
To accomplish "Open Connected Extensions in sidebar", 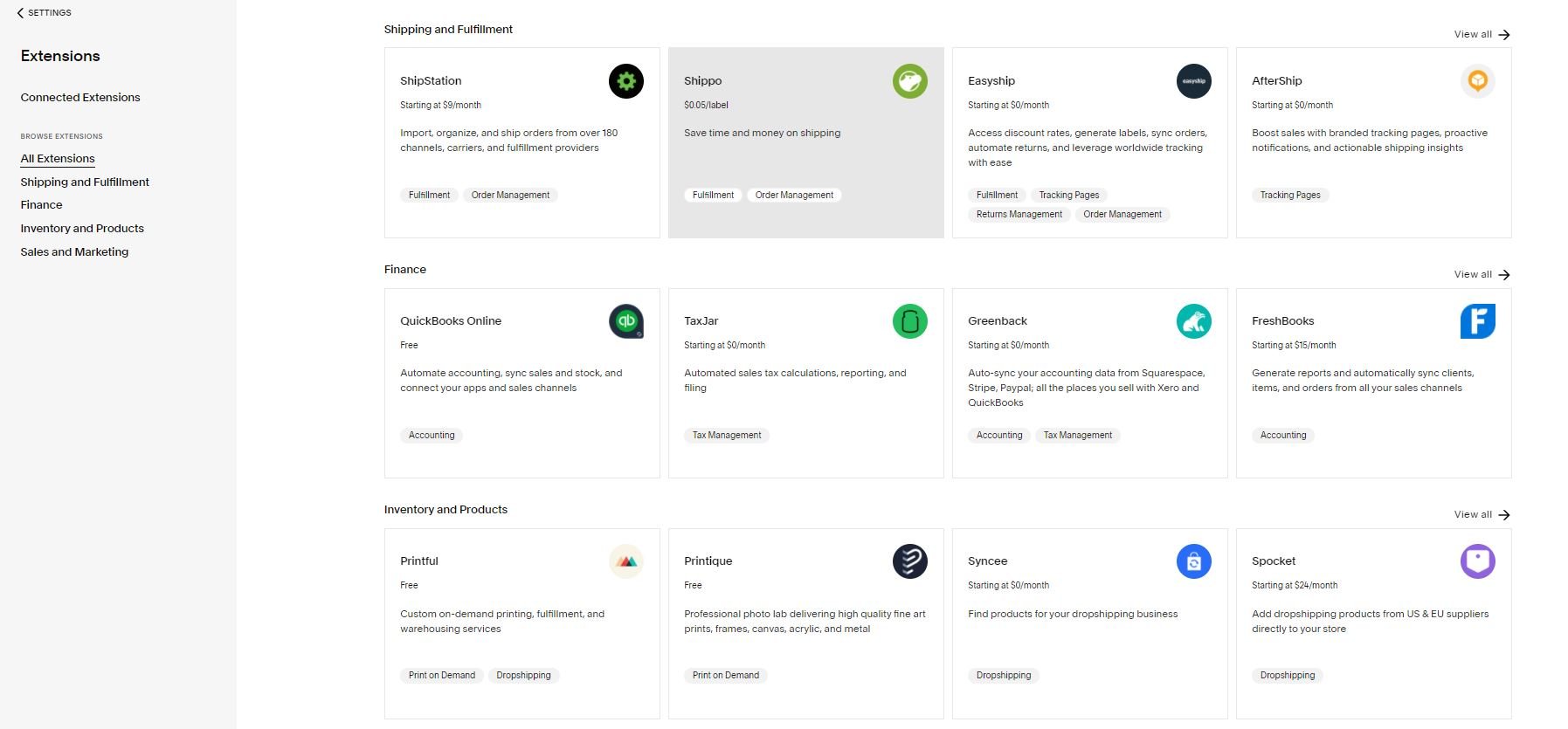I will [80, 98].
